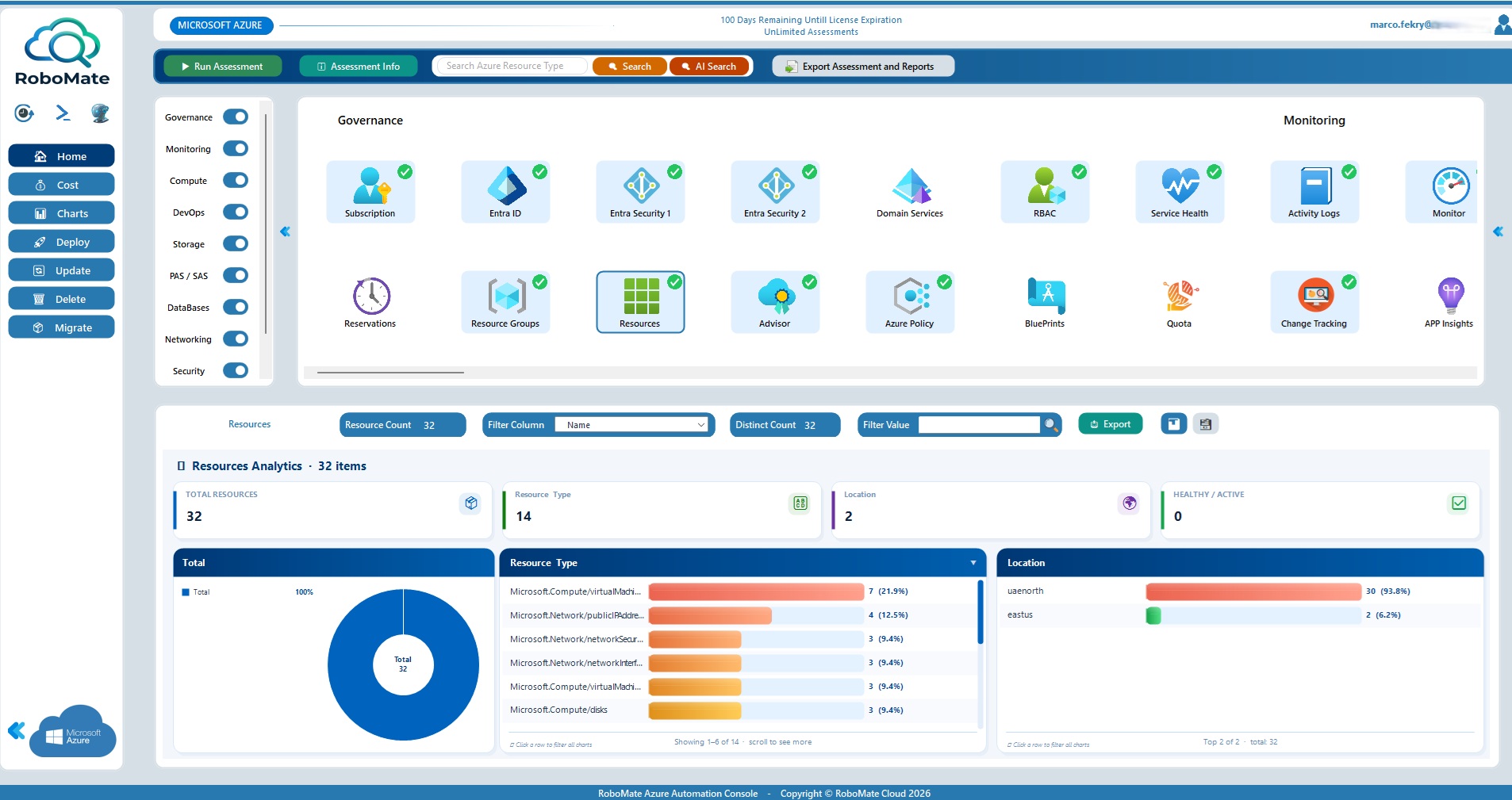Viewport: 1512px width, 800px height.
Task: Click the Search Azure Resource Type field
Action: coord(511,66)
